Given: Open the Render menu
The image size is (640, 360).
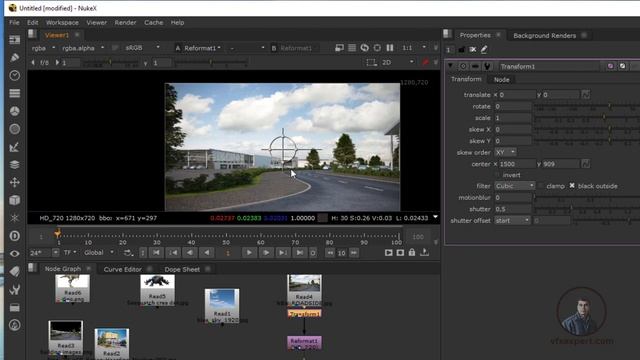Looking at the screenshot, I should tap(125, 22).
